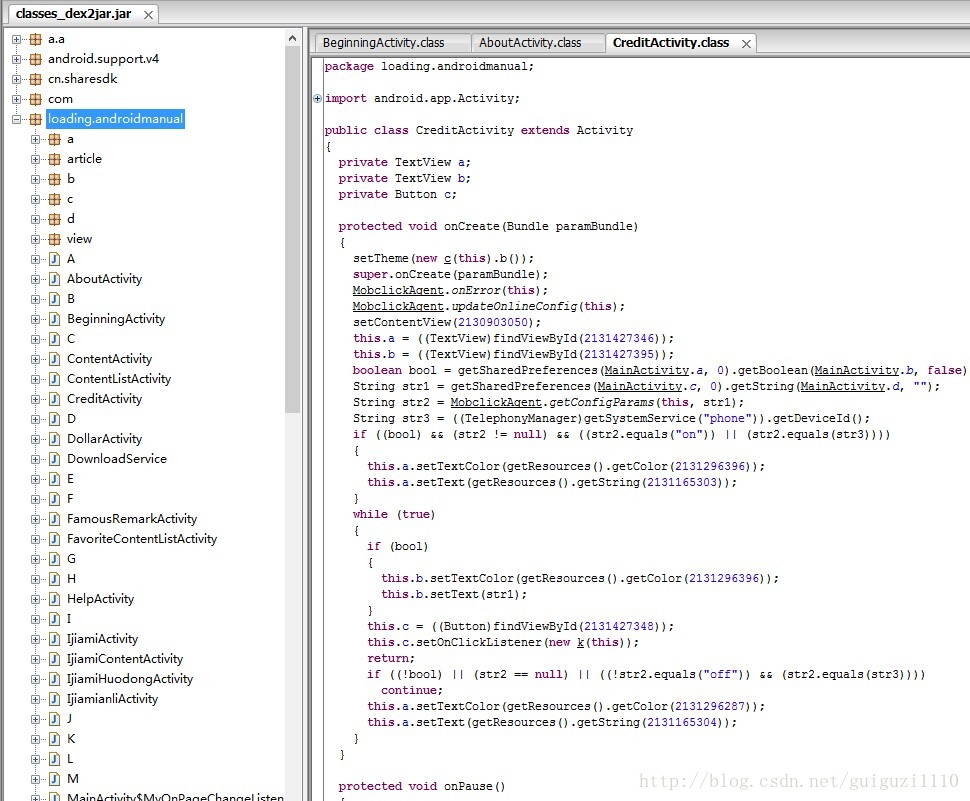Viewport: 970px width, 801px height.
Task: Click the android.support.v4 package icon
Action: point(35,59)
